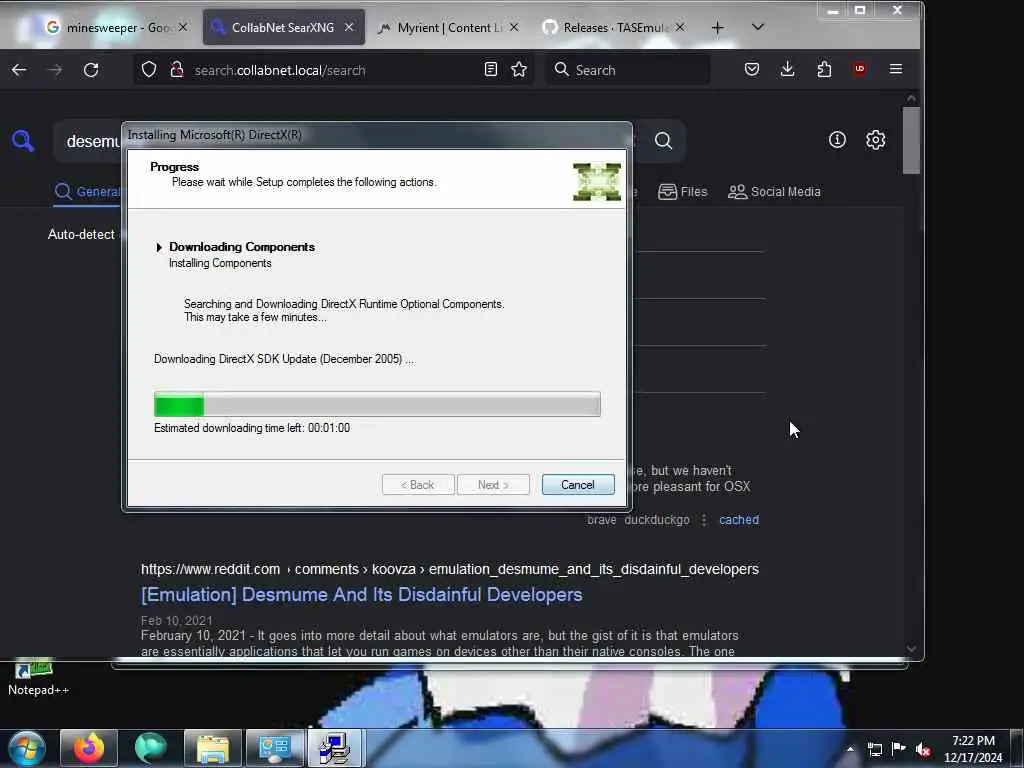Open the Firefox downloads panel
This screenshot has width=1024, height=768.
[x=788, y=69]
